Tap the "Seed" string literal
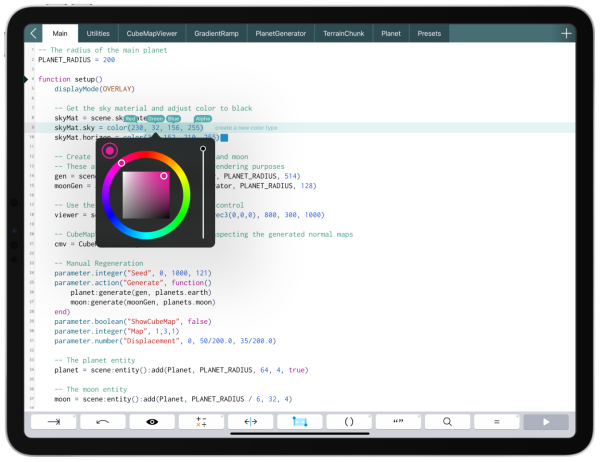 point(139,273)
